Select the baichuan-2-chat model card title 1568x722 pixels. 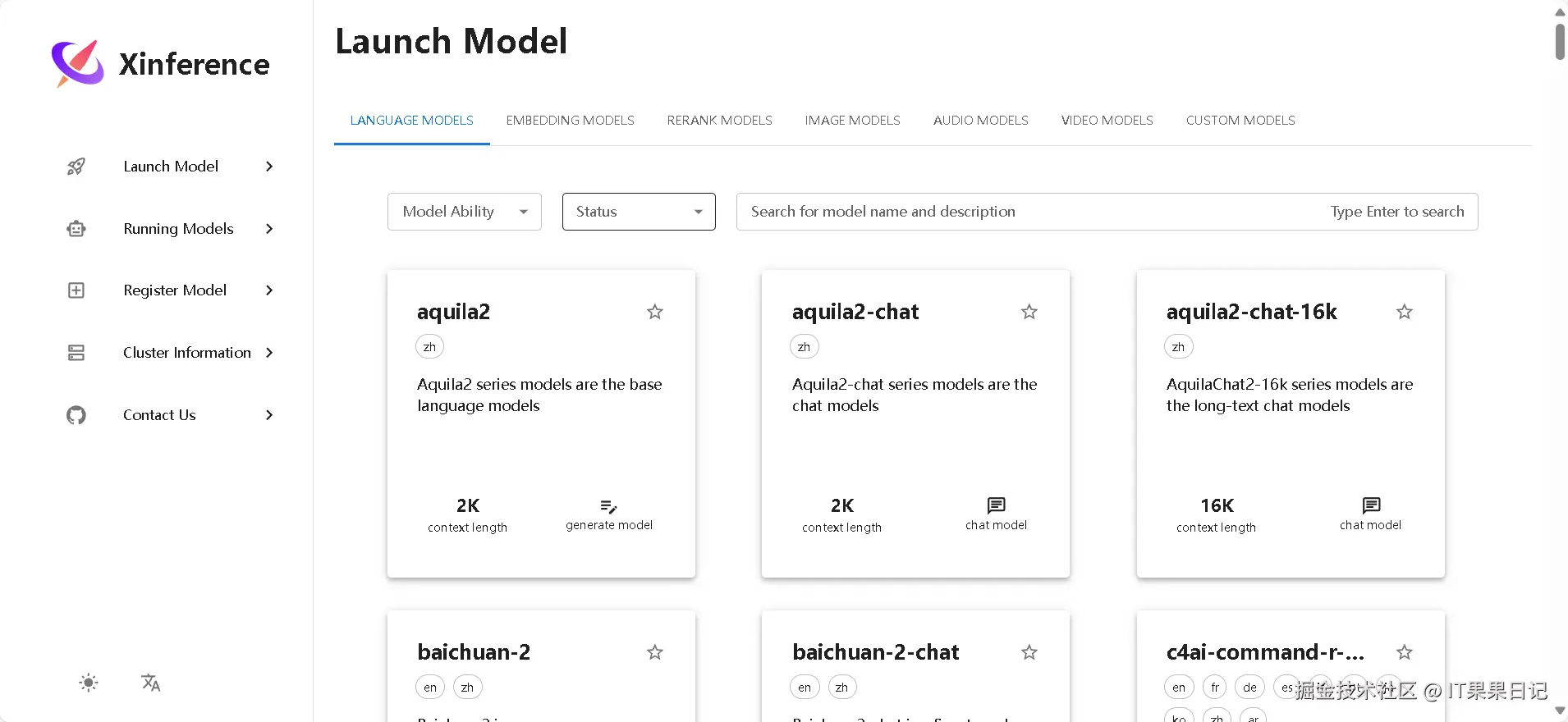click(x=875, y=652)
